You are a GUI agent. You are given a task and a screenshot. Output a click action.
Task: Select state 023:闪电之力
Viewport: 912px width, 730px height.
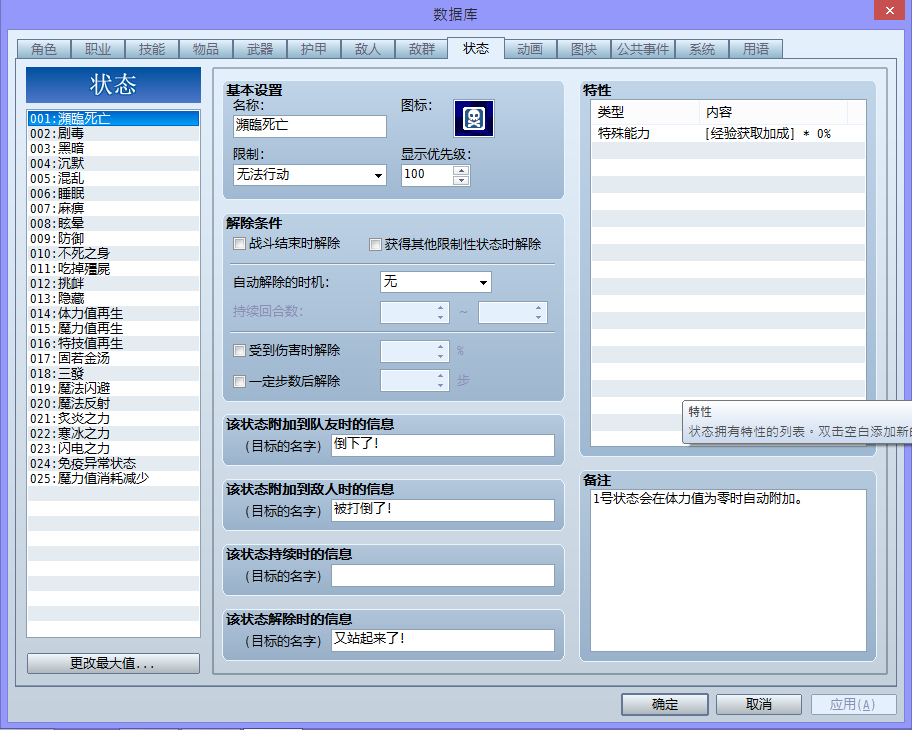(113, 448)
